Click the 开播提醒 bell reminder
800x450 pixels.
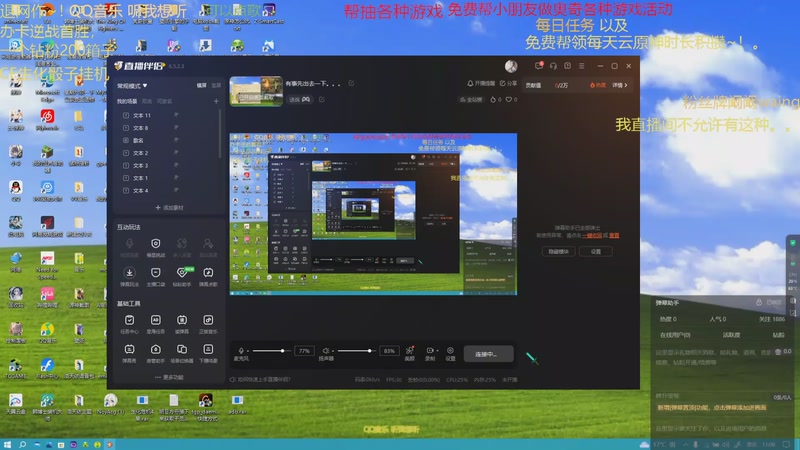pyautogui.click(x=481, y=83)
